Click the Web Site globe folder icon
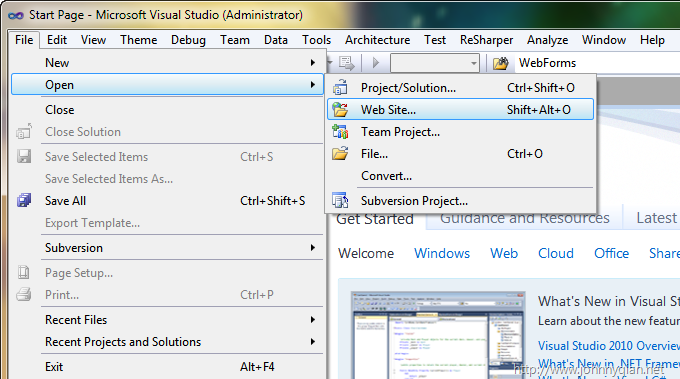 point(340,110)
